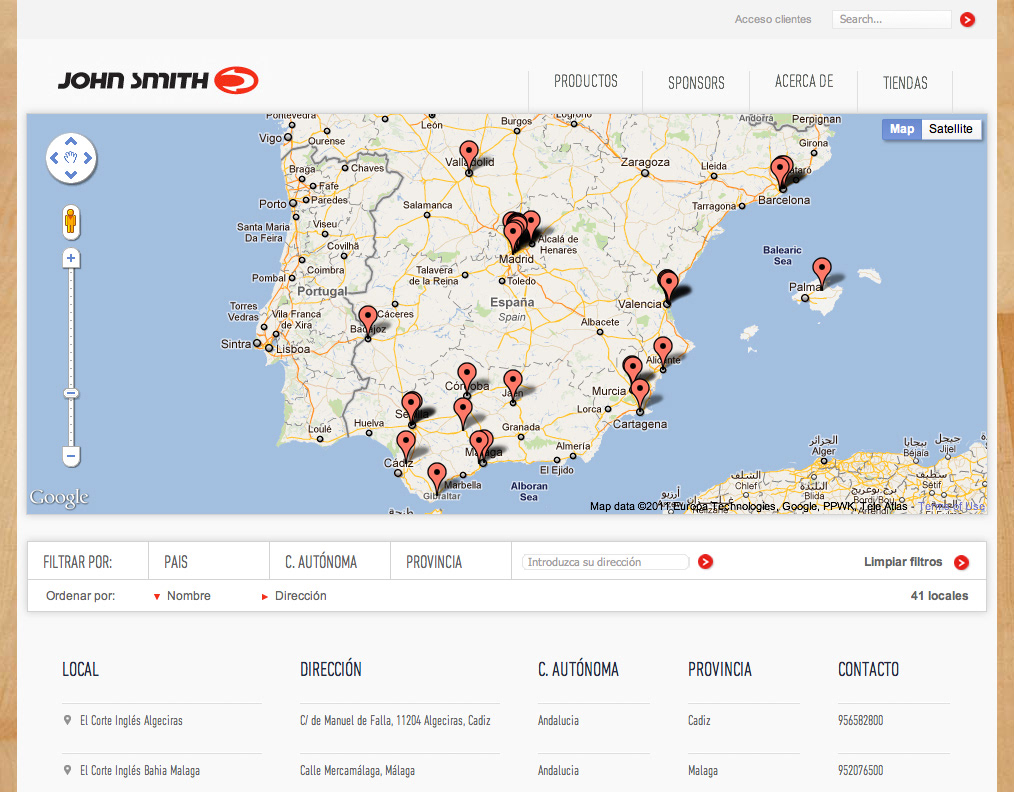Open the El Corte Inglés Bahia Malaga entry
This screenshot has width=1014, height=792.
pos(140,770)
